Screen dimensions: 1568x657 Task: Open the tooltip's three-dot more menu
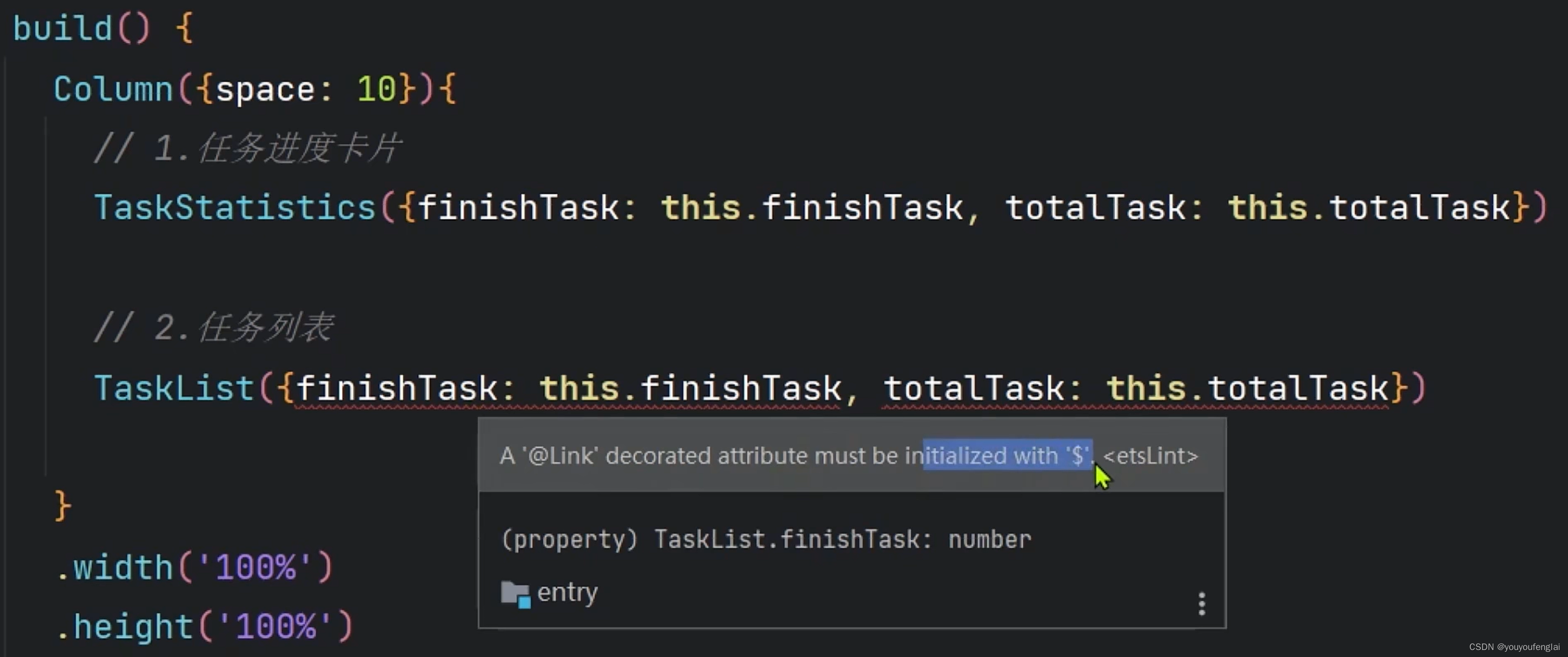1202,603
